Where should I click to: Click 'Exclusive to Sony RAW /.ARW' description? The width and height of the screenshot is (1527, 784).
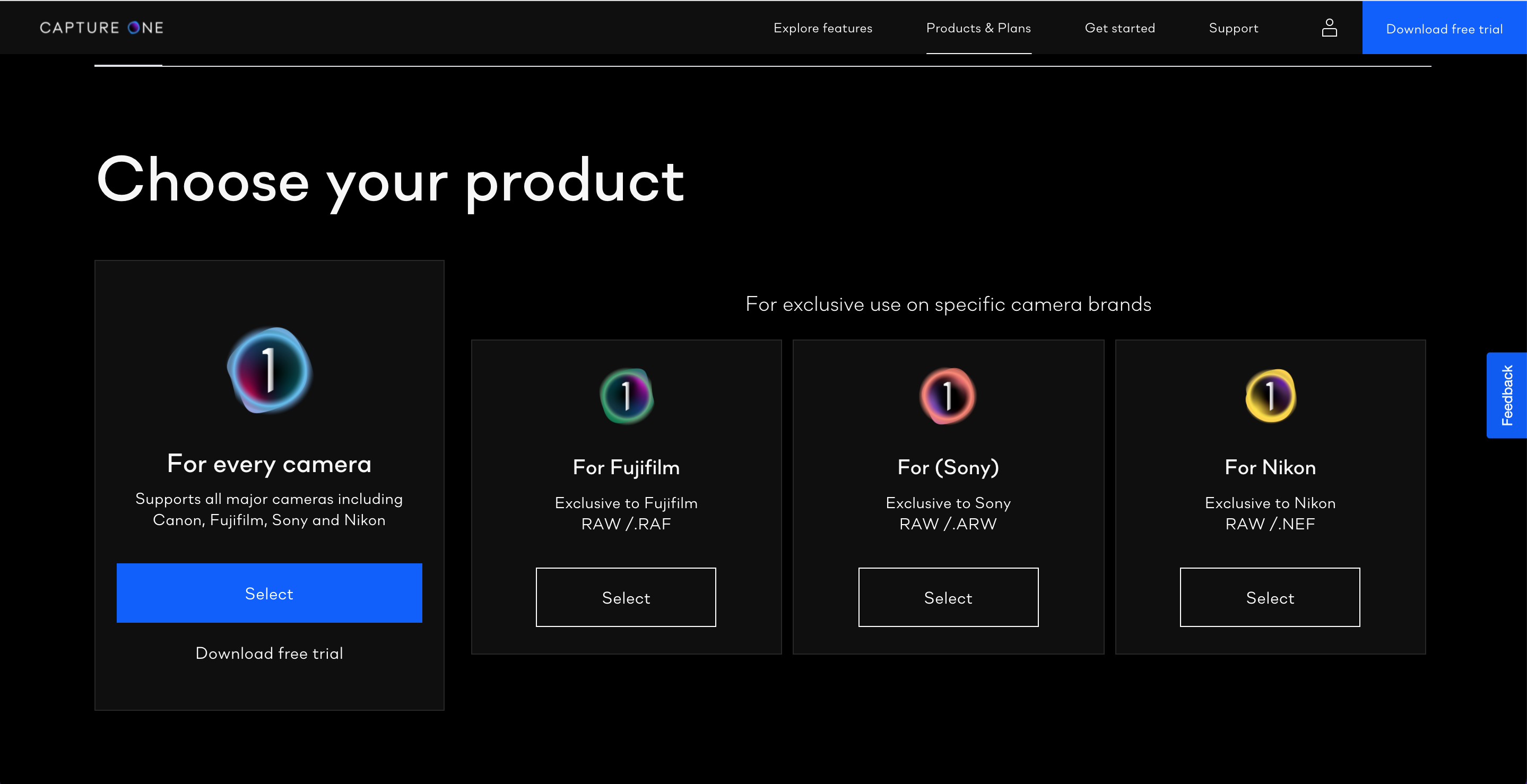coord(949,513)
